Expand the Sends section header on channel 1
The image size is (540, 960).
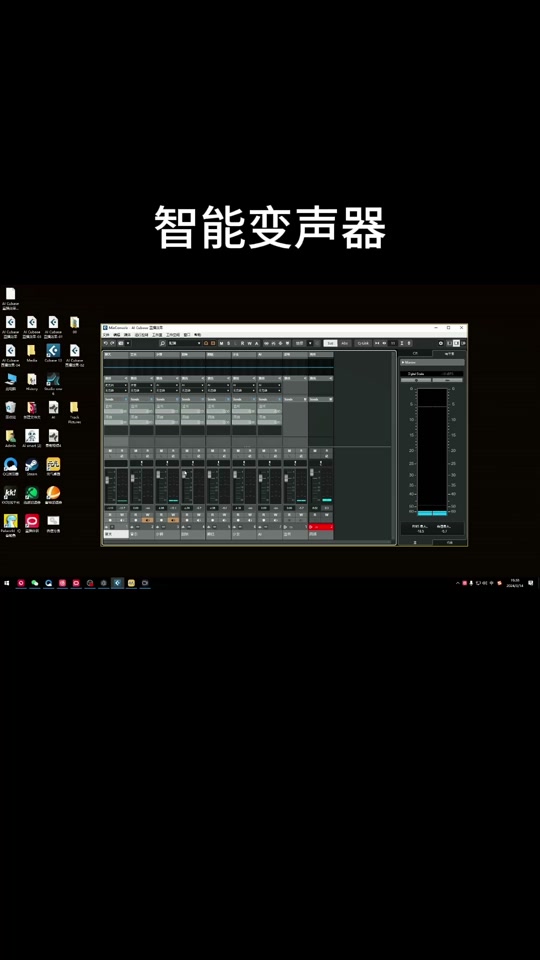click(x=116, y=399)
